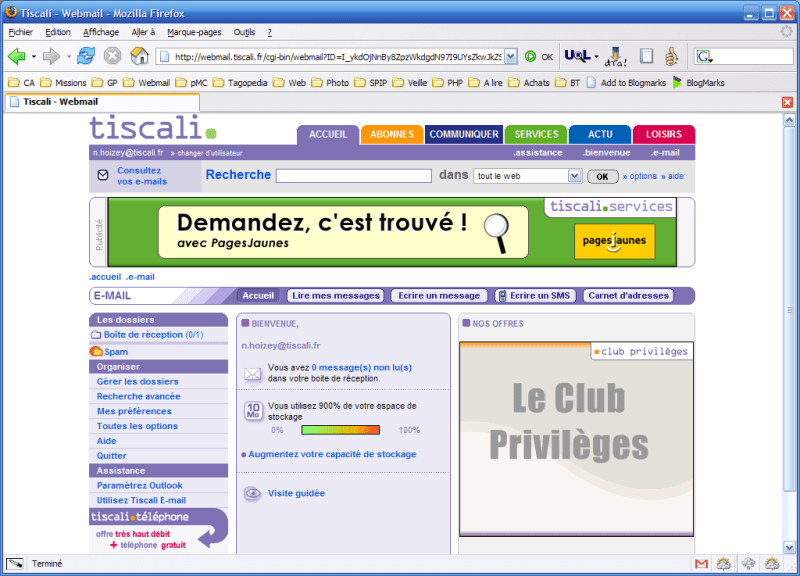Open the Edition menu
800x576 pixels.
click(x=58, y=32)
